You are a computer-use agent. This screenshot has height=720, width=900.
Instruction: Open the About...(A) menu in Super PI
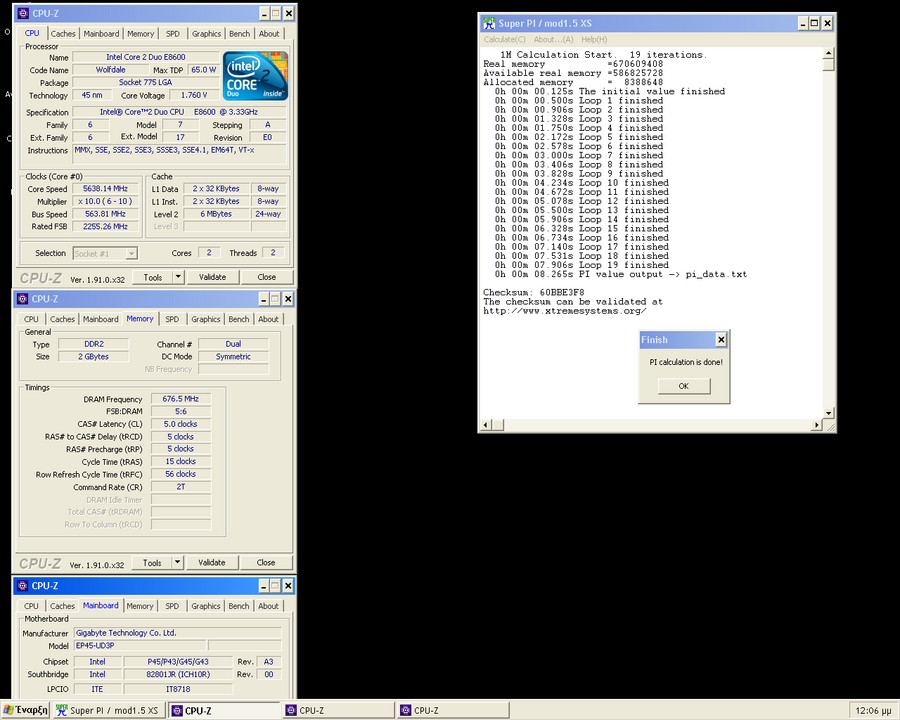pyautogui.click(x=553, y=40)
